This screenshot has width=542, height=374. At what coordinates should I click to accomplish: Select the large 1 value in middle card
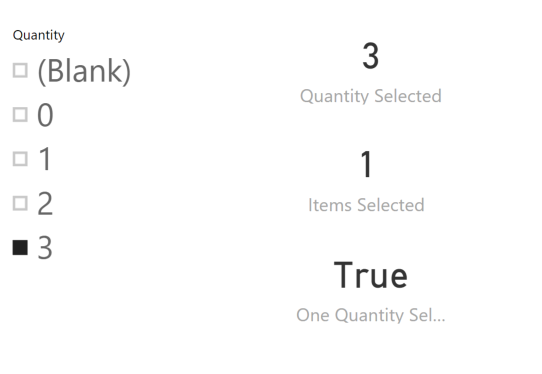click(x=366, y=165)
